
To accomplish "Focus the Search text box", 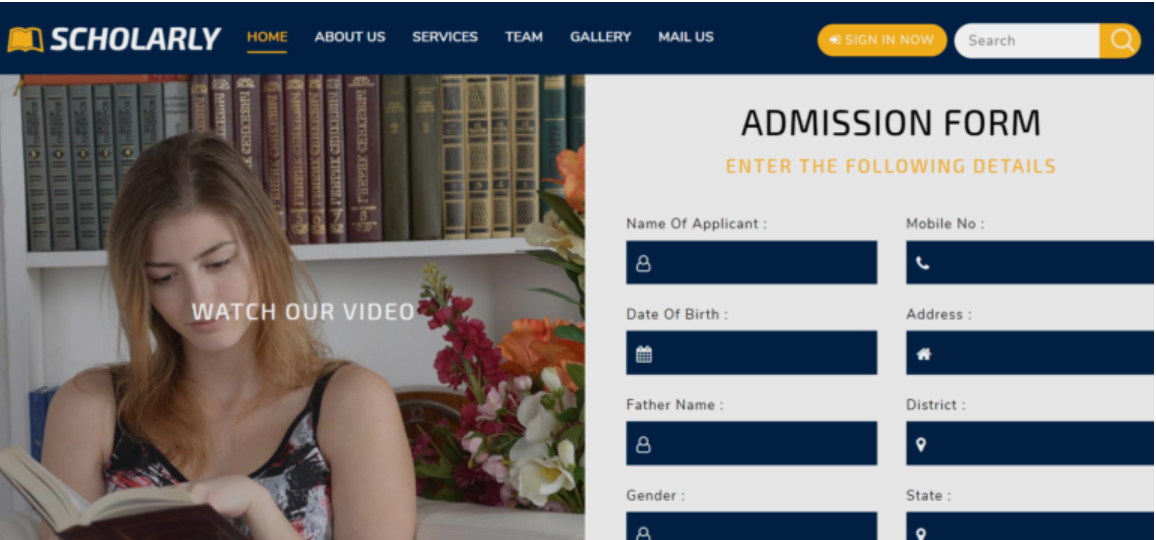I will coord(1026,41).
